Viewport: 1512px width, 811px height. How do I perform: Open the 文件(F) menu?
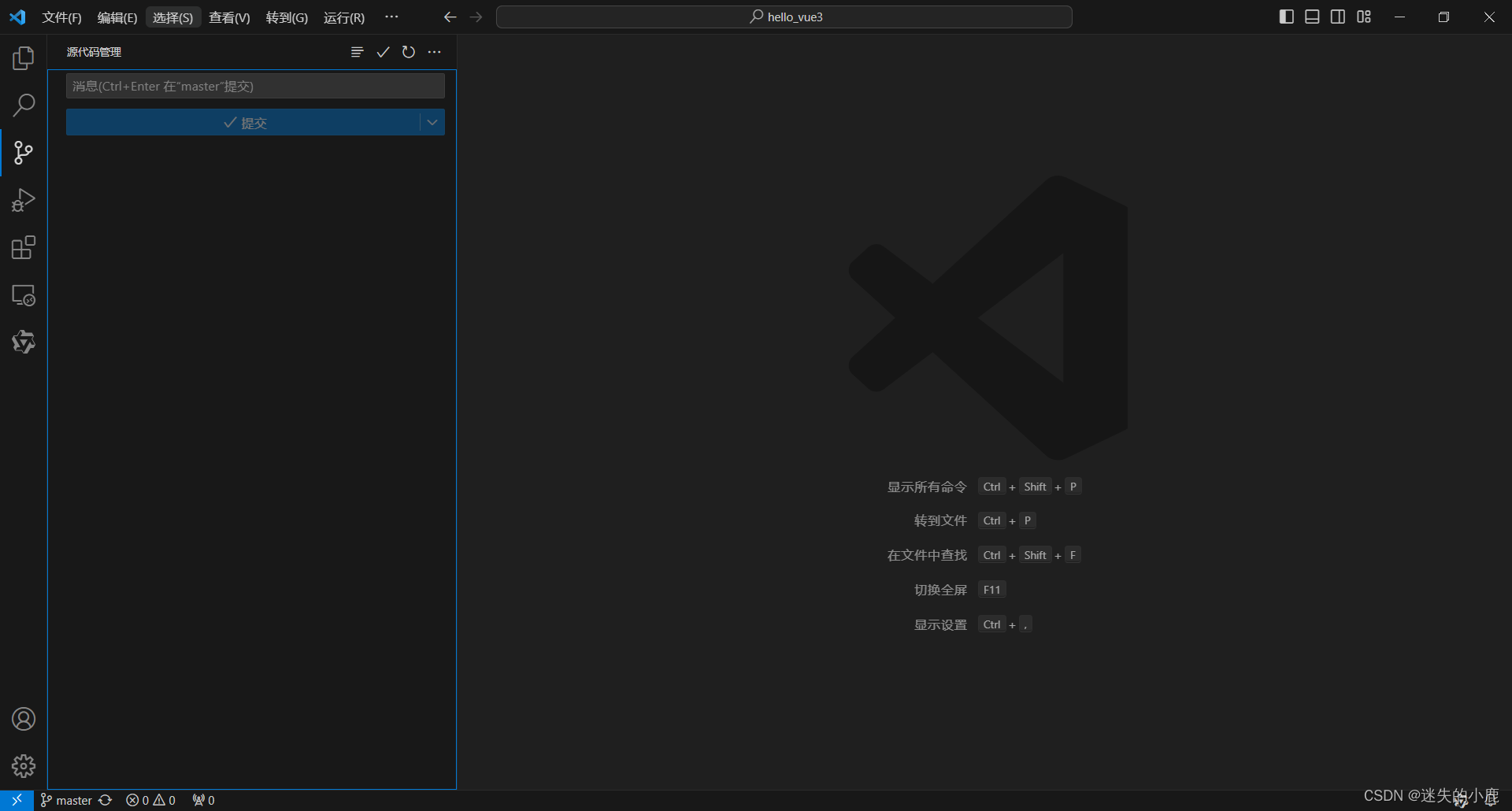coord(61,17)
